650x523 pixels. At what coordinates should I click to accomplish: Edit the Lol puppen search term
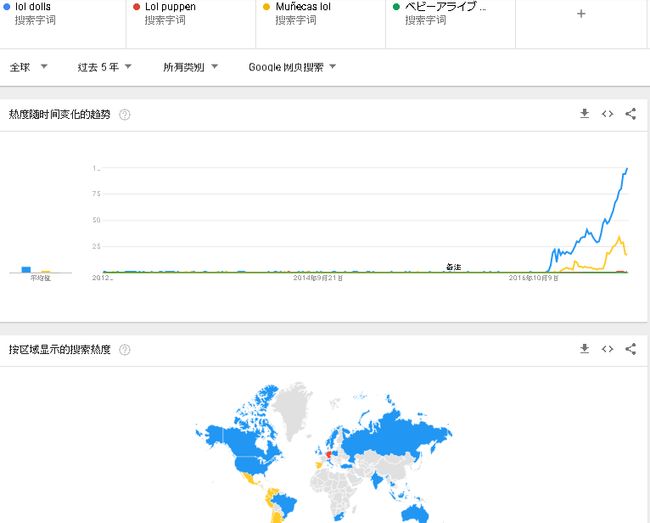coord(170,7)
